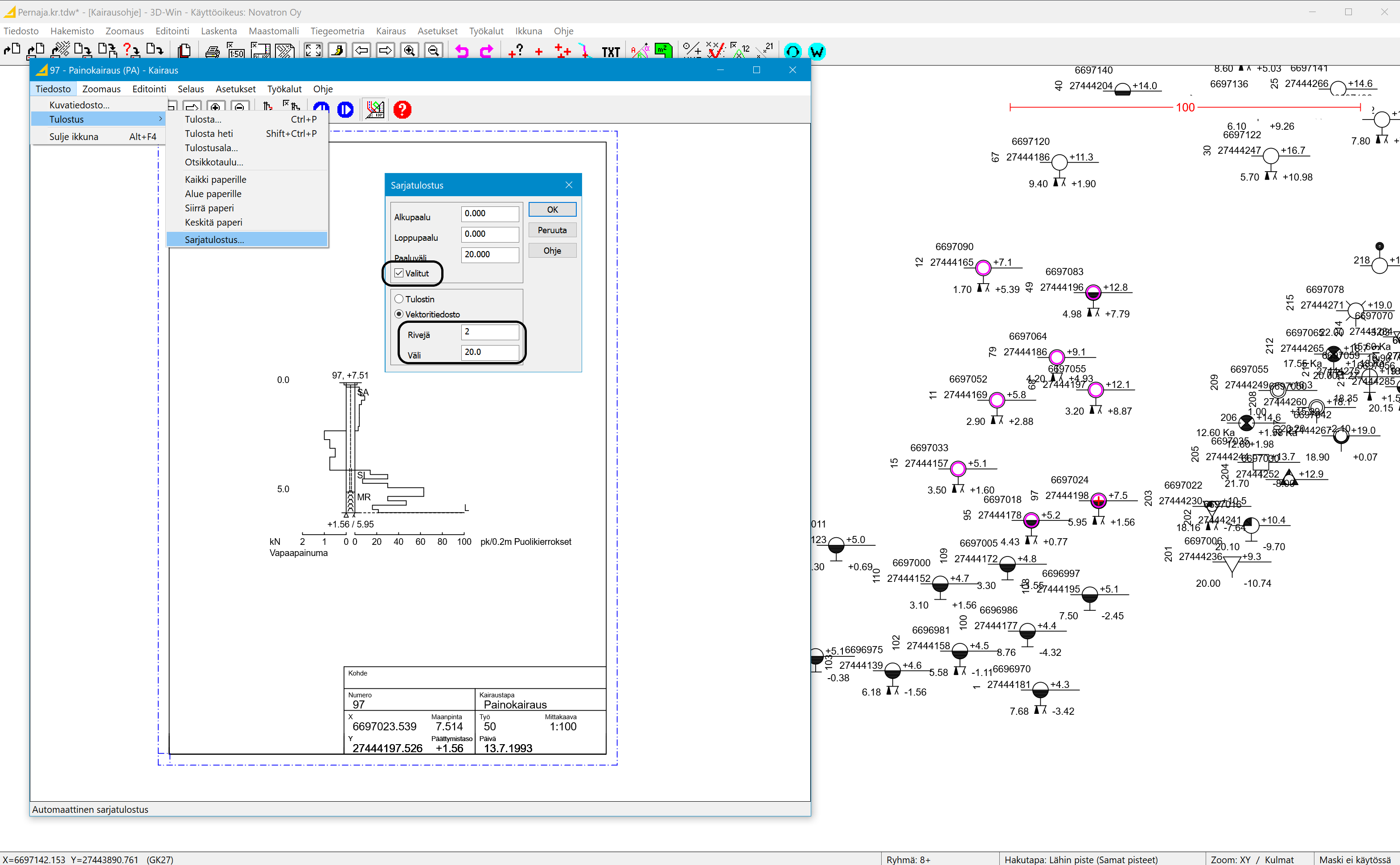This screenshot has width=1400, height=865.
Task: Uncheck the Valitut checkbox
Action: pyautogui.click(x=399, y=273)
